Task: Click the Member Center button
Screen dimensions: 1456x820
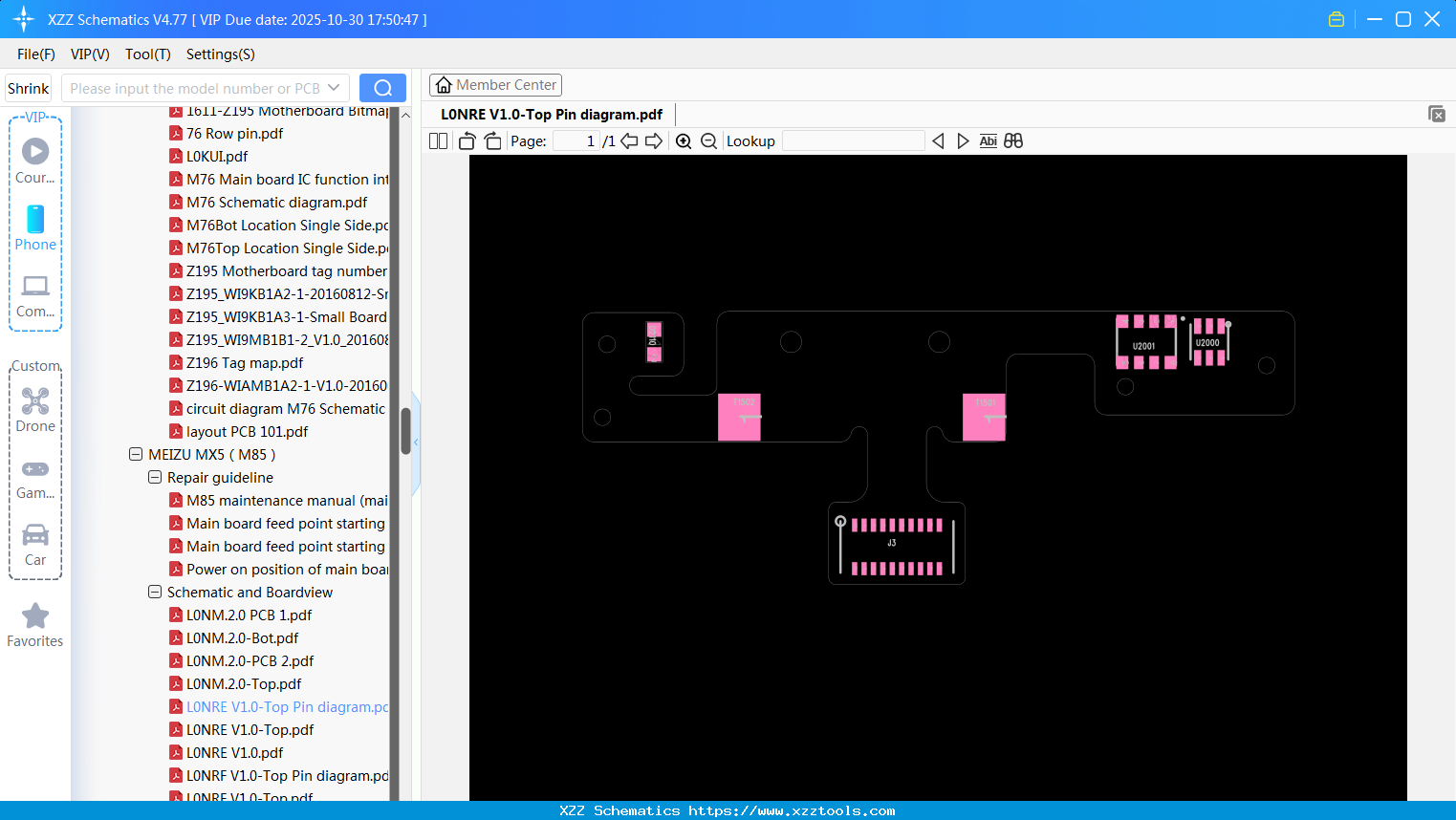Action: tap(495, 85)
